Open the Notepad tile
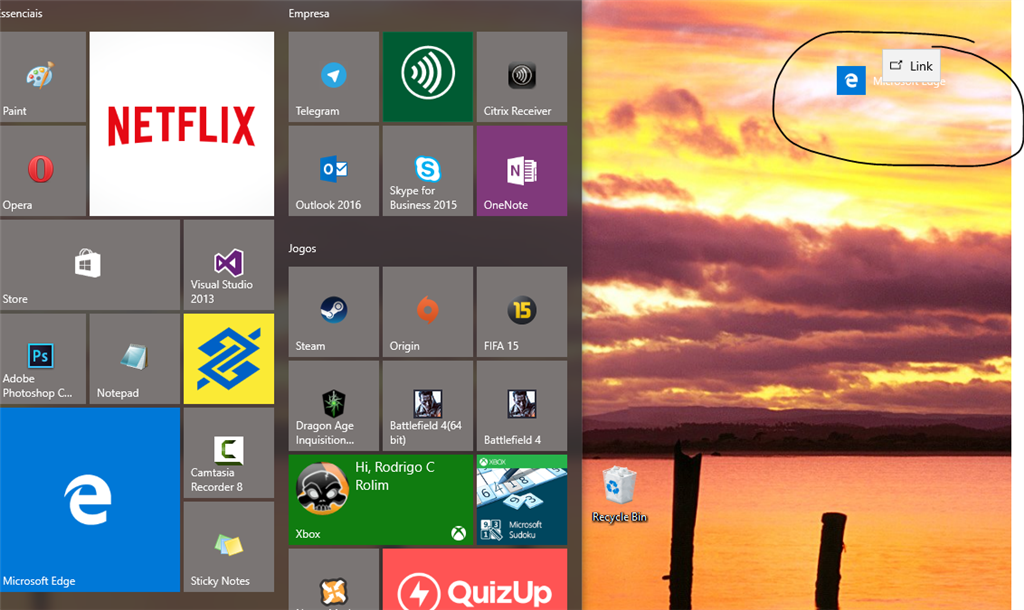The width and height of the screenshot is (1024, 610). point(135,359)
